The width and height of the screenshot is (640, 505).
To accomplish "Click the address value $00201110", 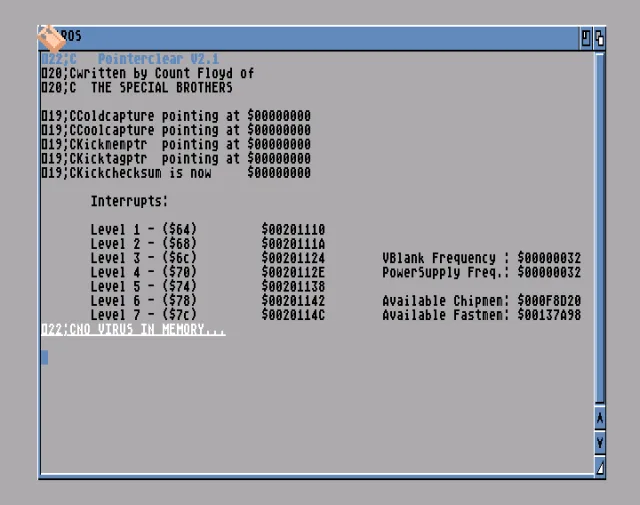I will [x=293, y=229].
